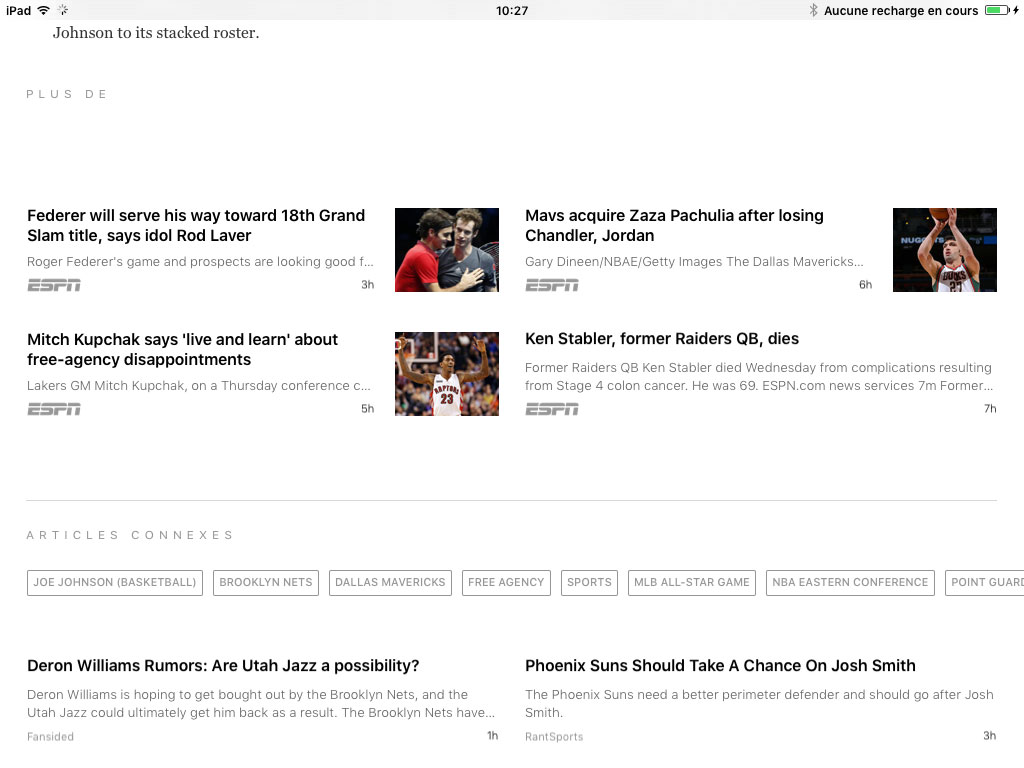The height and width of the screenshot is (768, 1024).
Task: Tap the 7h timestamp on Stabler article
Action: click(x=990, y=409)
